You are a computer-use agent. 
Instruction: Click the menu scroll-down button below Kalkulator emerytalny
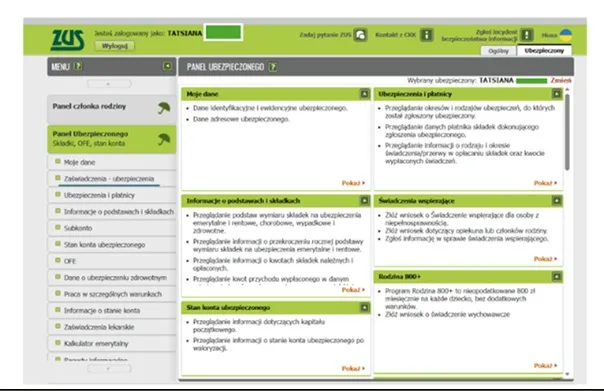[x=109, y=369]
